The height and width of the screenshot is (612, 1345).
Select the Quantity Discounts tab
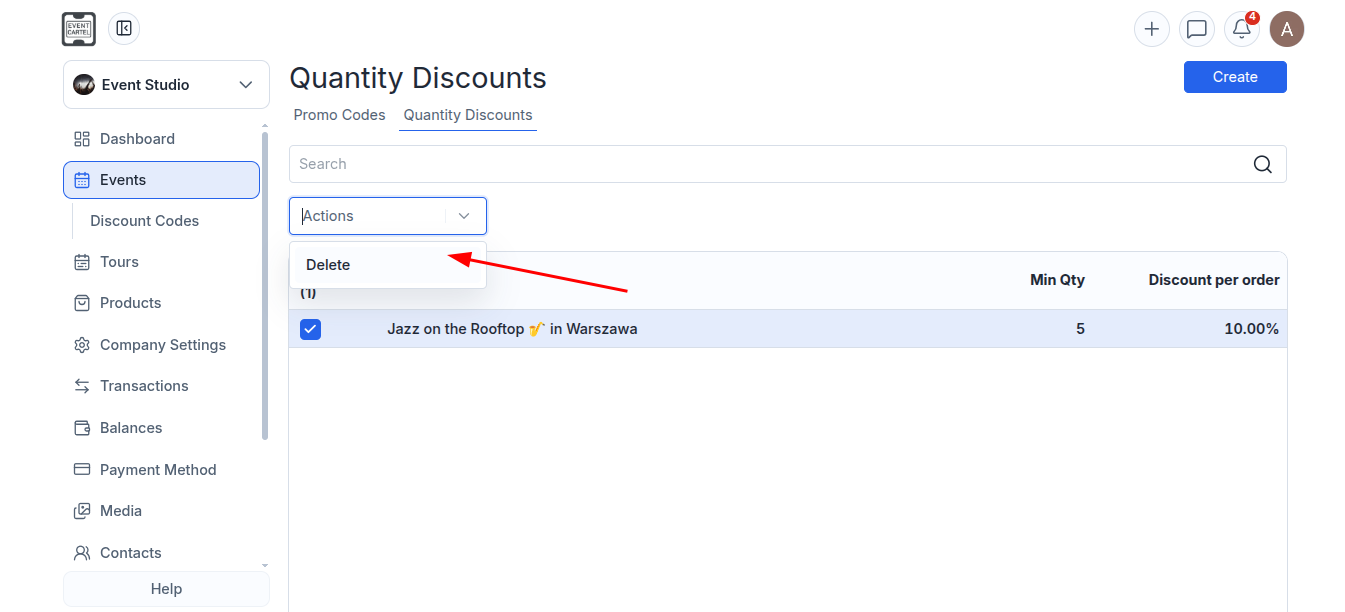[x=468, y=115]
